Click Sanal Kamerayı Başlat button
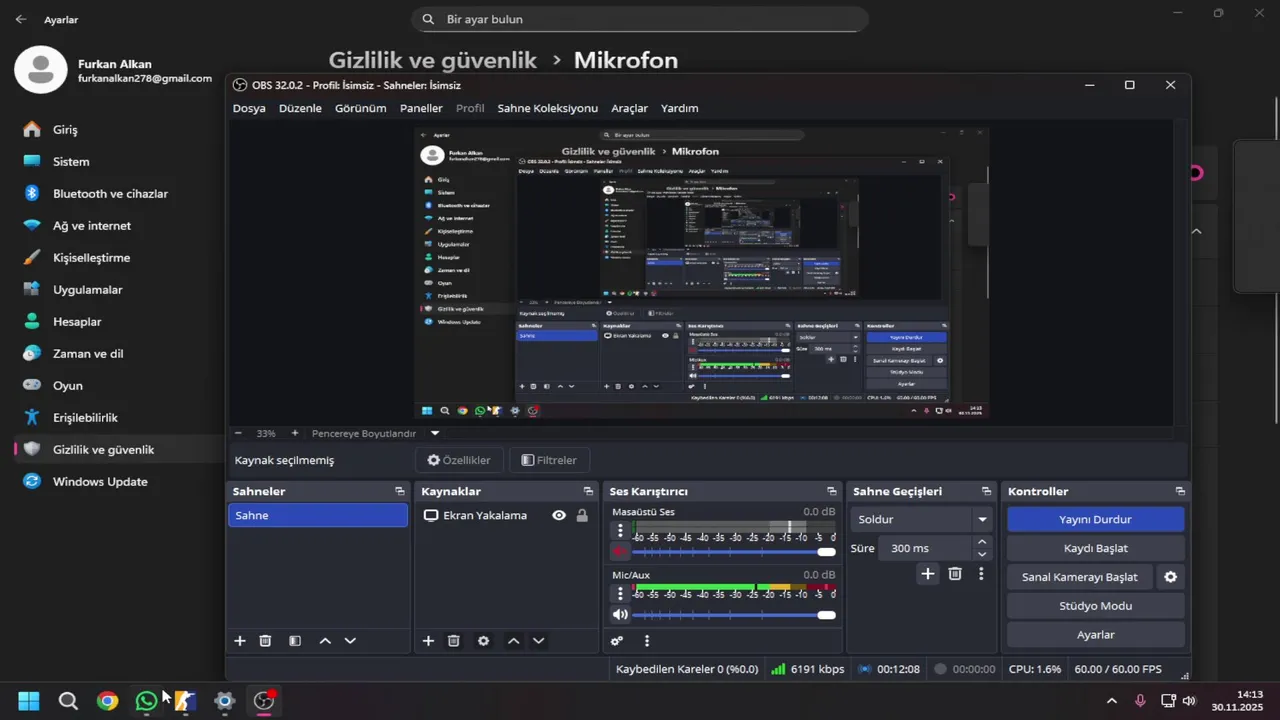 (x=1079, y=577)
